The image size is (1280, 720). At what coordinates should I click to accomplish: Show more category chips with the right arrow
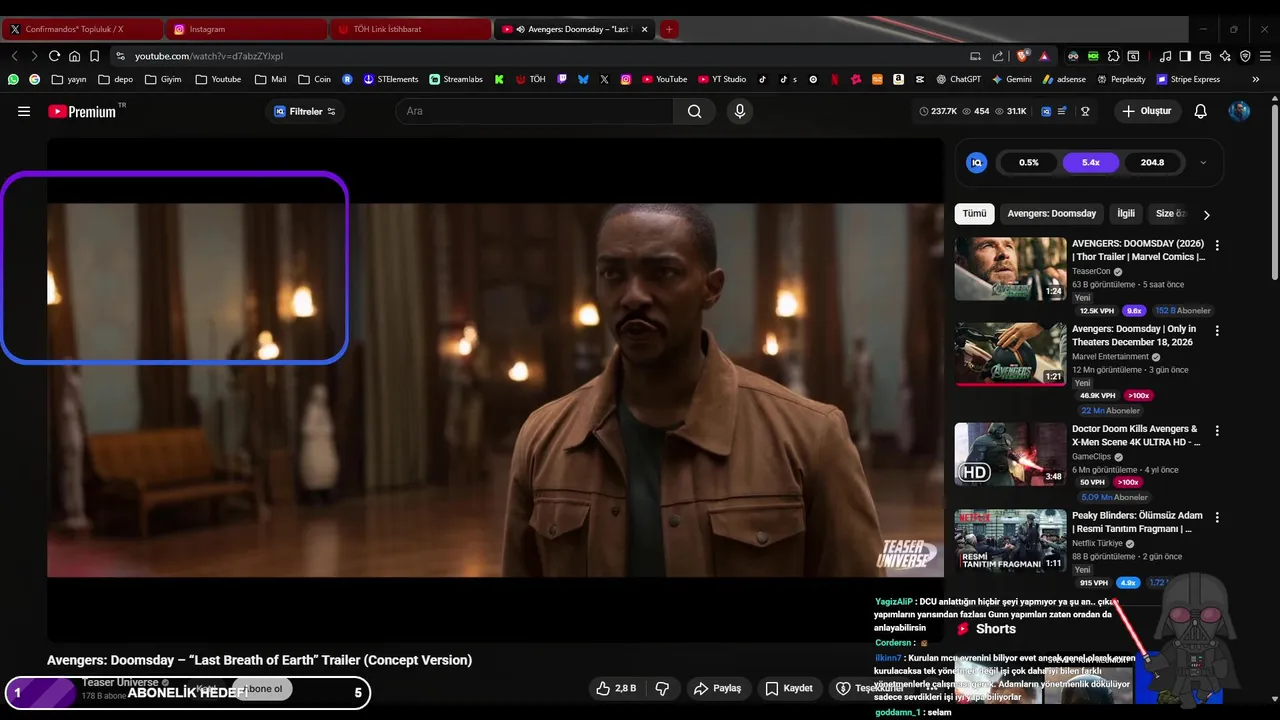[x=1206, y=214]
